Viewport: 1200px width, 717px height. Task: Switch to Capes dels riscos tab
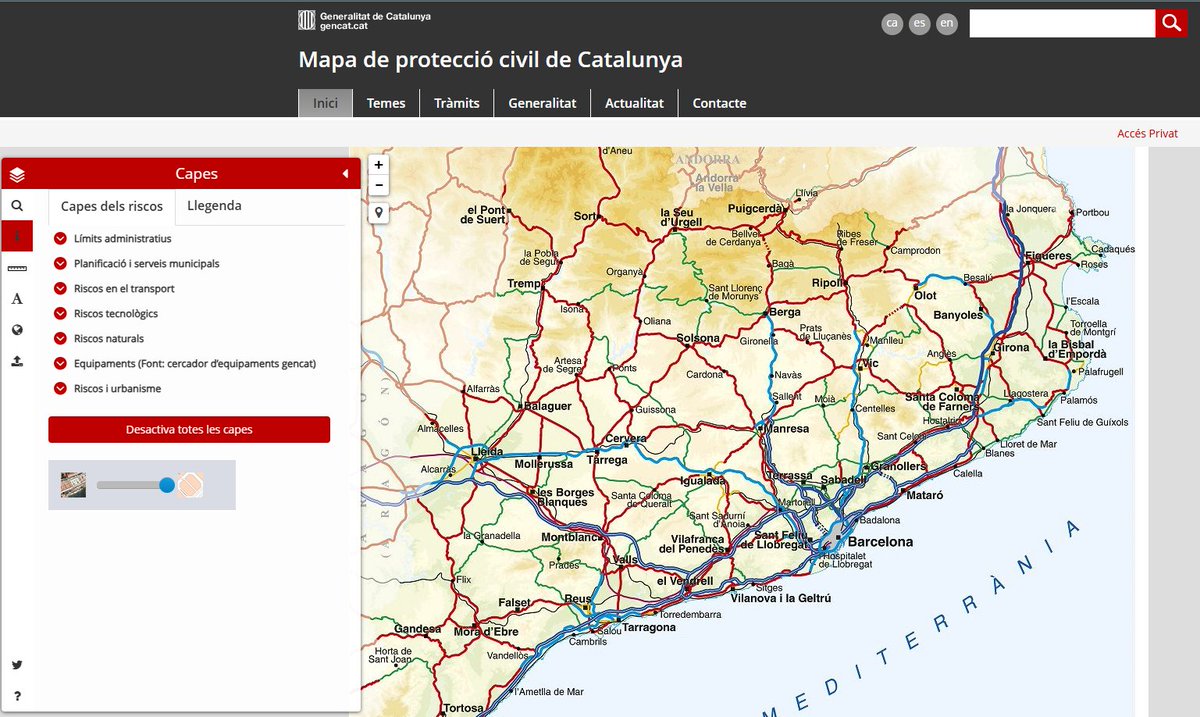[x=112, y=206]
